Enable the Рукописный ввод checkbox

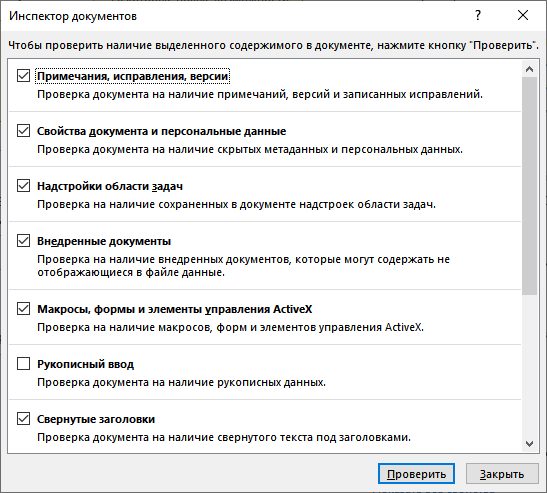click(23, 364)
